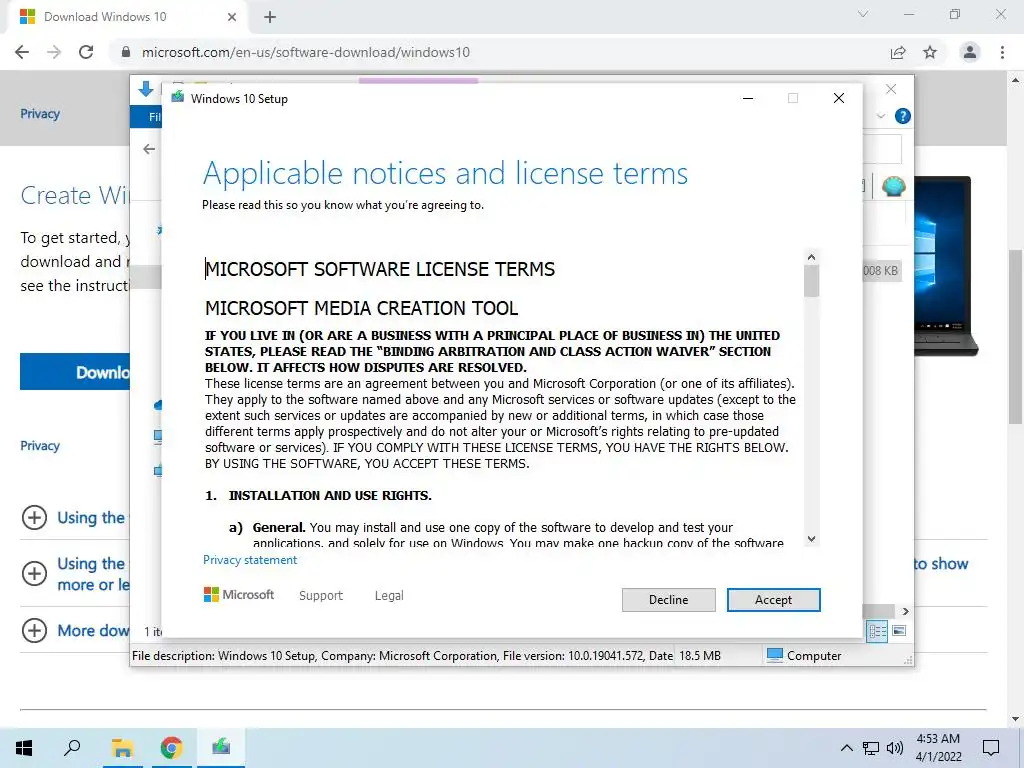Open the clock showing 4:53 AM
This screenshot has width=1024, height=768.
coord(938,748)
